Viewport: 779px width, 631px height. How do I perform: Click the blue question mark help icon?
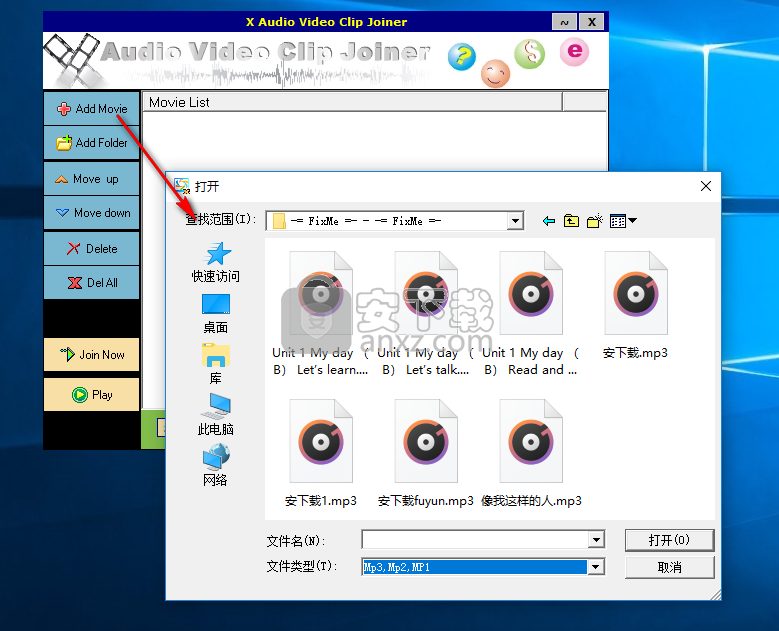click(462, 57)
